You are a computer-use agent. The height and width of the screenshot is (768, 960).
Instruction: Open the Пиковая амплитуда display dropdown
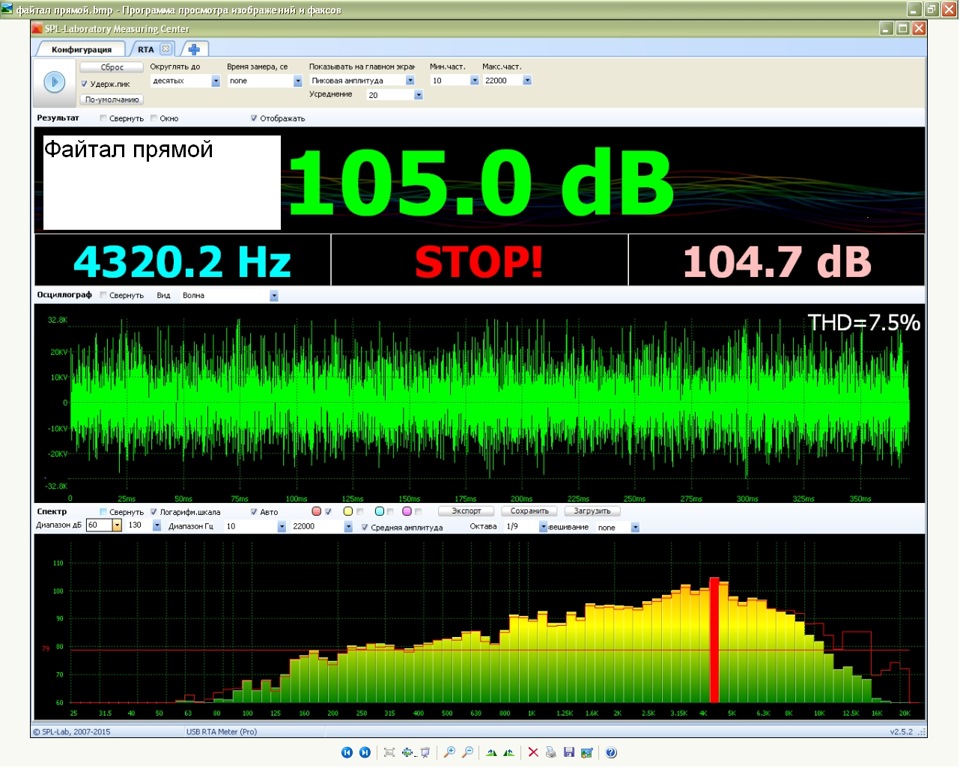(x=410, y=80)
